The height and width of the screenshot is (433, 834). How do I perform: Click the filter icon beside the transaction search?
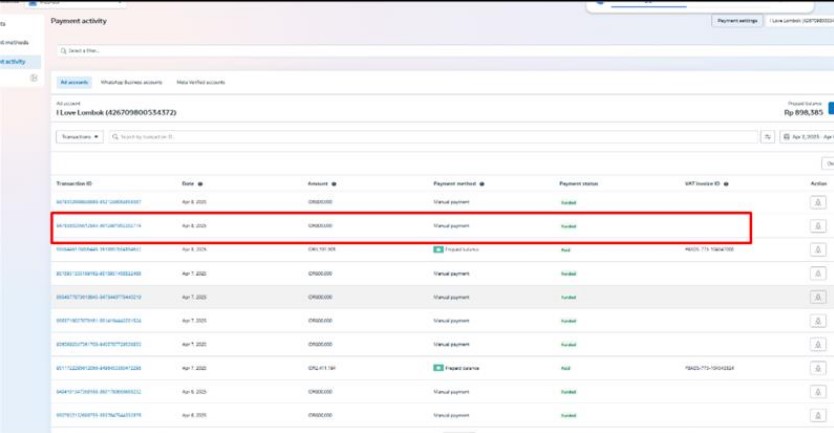pos(768,137)
